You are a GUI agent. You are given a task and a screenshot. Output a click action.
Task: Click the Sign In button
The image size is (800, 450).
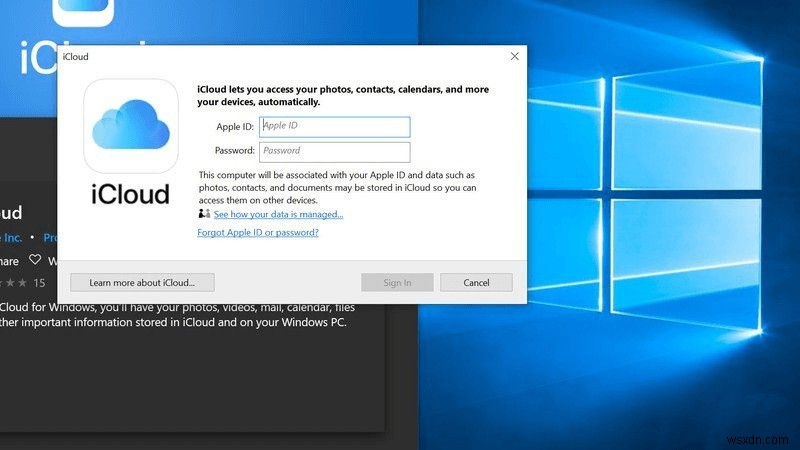(x=397, y=282)
